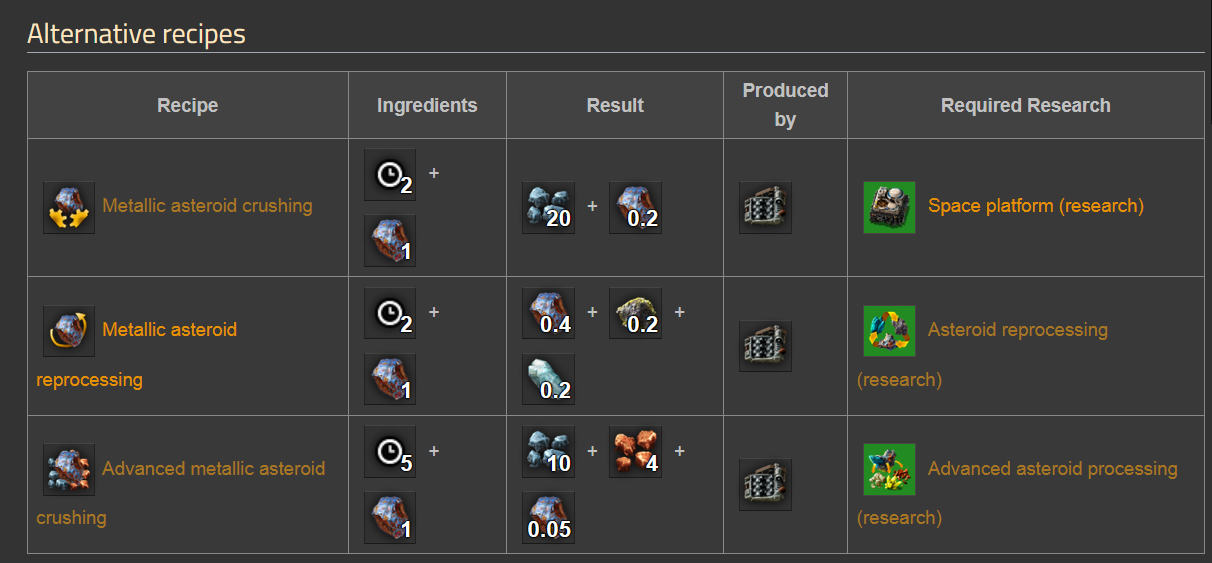This screenshot has width=1212, height=563.
Task: Click the Required Research column header
Action: coord(1026,105)
